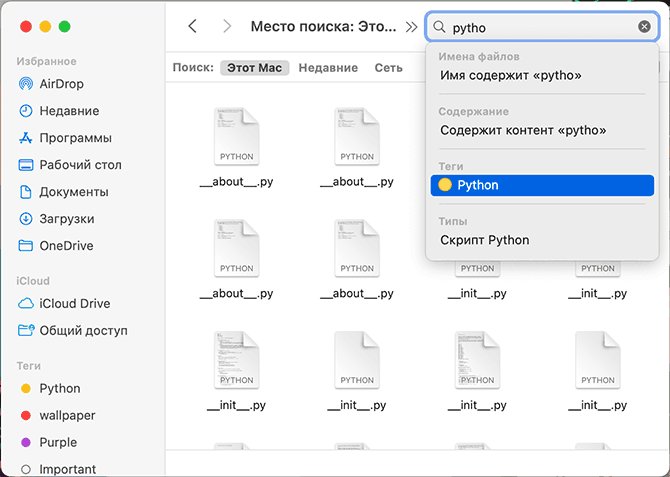Image resolution: width=670 pixels, height=477 pixels.
Task: Select suggestion Содержит контент «pytho»
Action: click(x=542, y=130)
